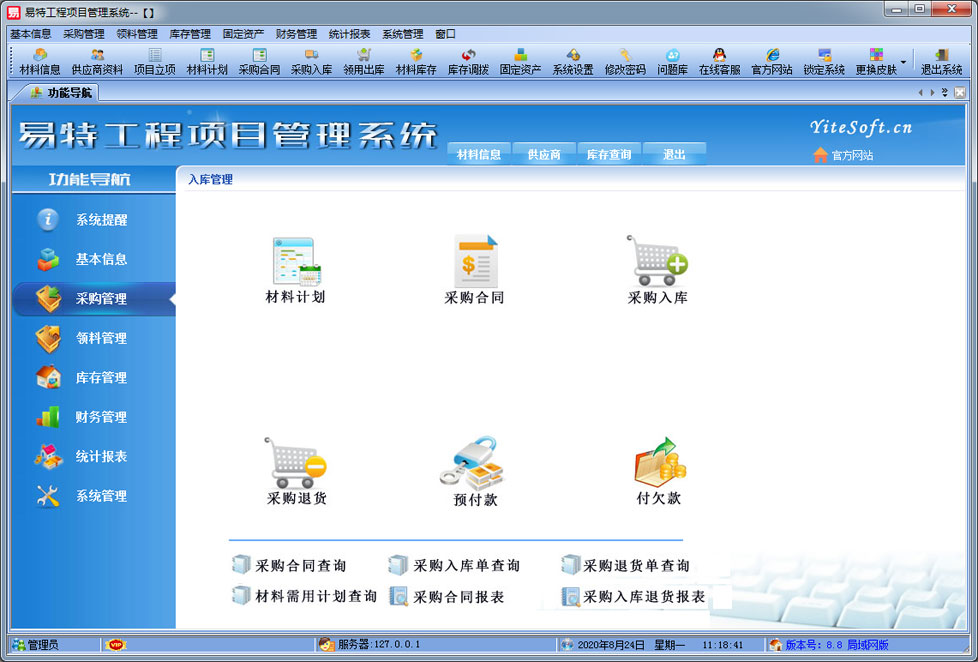Select 库存管理 in the left navigation
978x662 pixels.
coord(101,378)
